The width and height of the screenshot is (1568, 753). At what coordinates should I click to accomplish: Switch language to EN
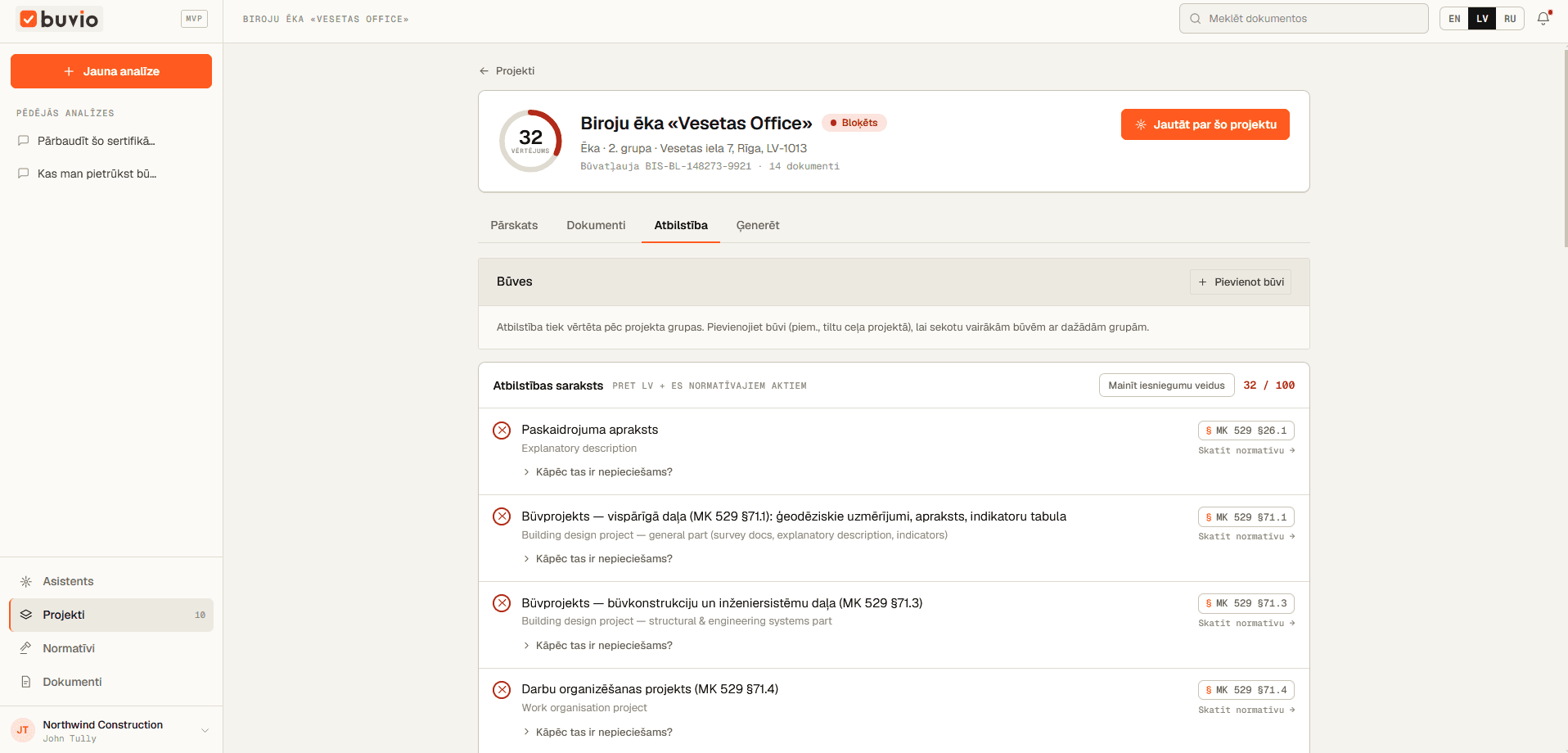(x=1454, y=19)
